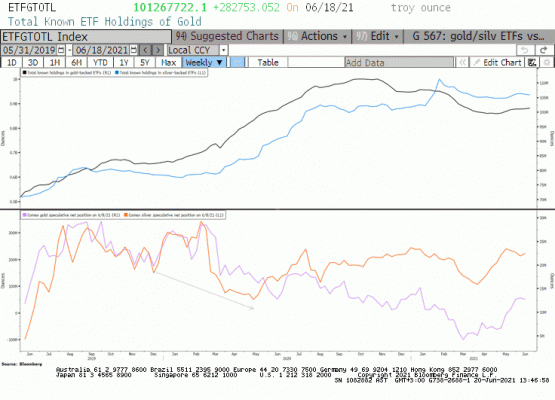Toggle the Comex silver orange legend marker
The width and height of the screenshot is (555, 400).
126,215
